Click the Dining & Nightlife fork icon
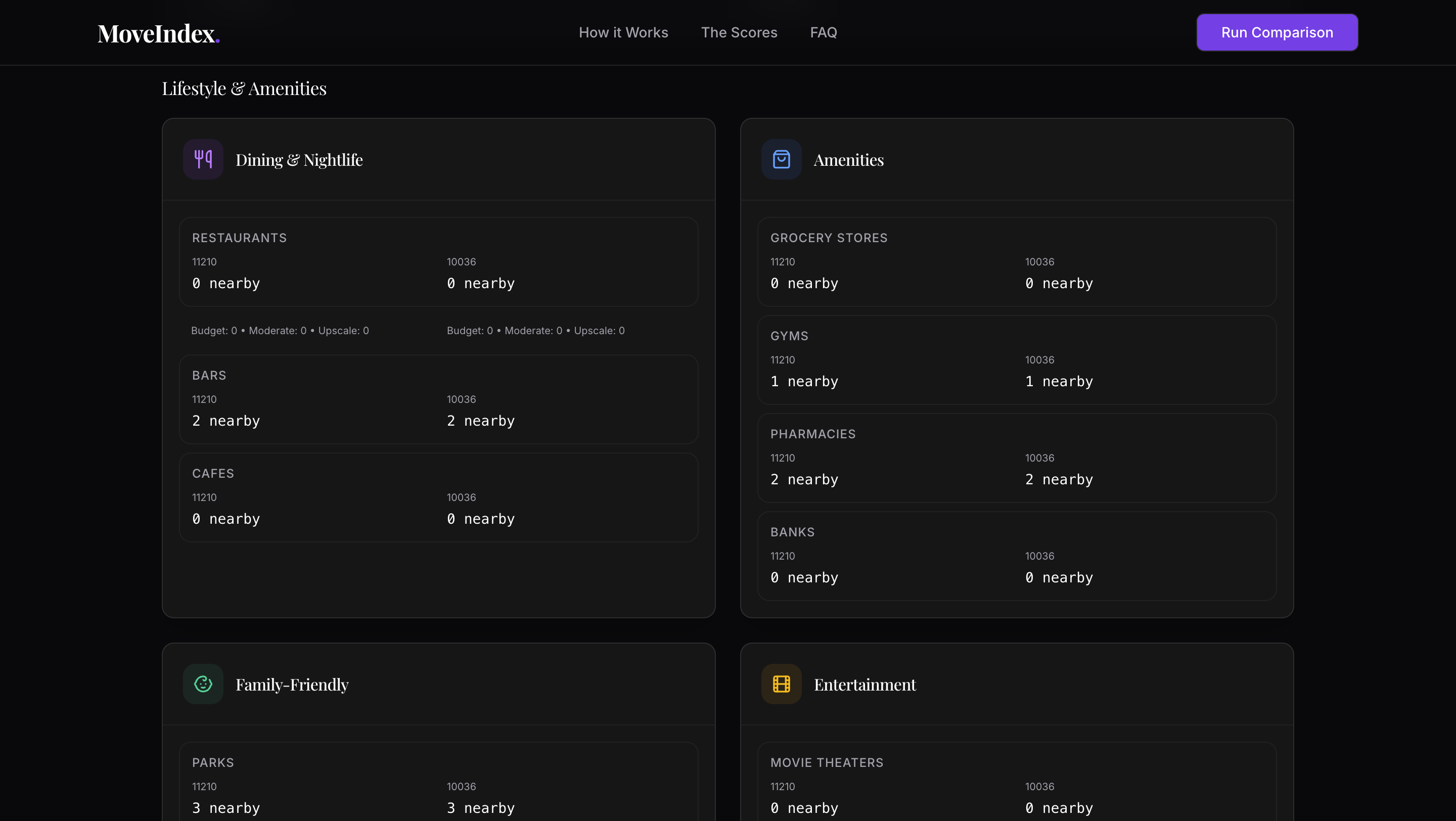The image size is (1456, 821). (202, 159)
